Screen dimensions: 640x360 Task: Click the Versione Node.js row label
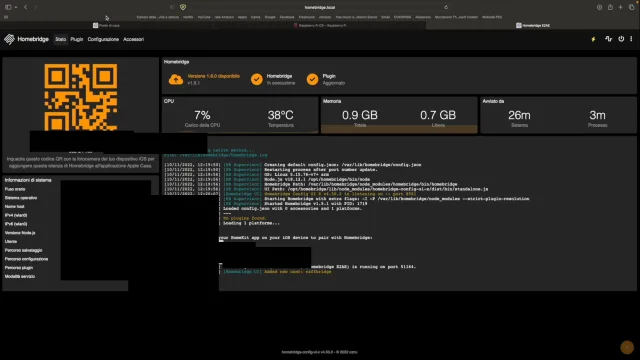pos(20,233)
